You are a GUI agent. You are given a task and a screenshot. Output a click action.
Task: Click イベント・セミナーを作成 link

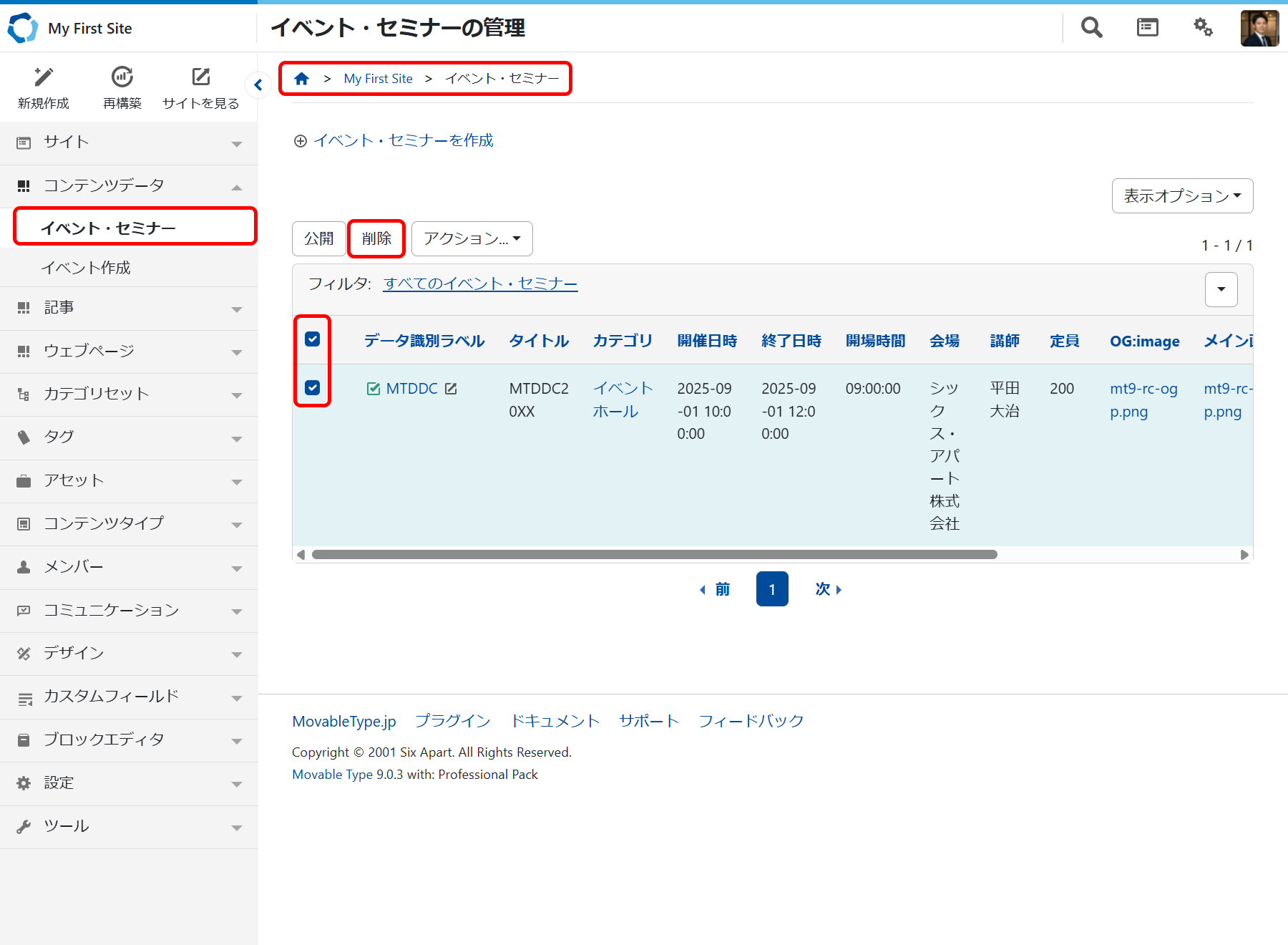[403, 140]
